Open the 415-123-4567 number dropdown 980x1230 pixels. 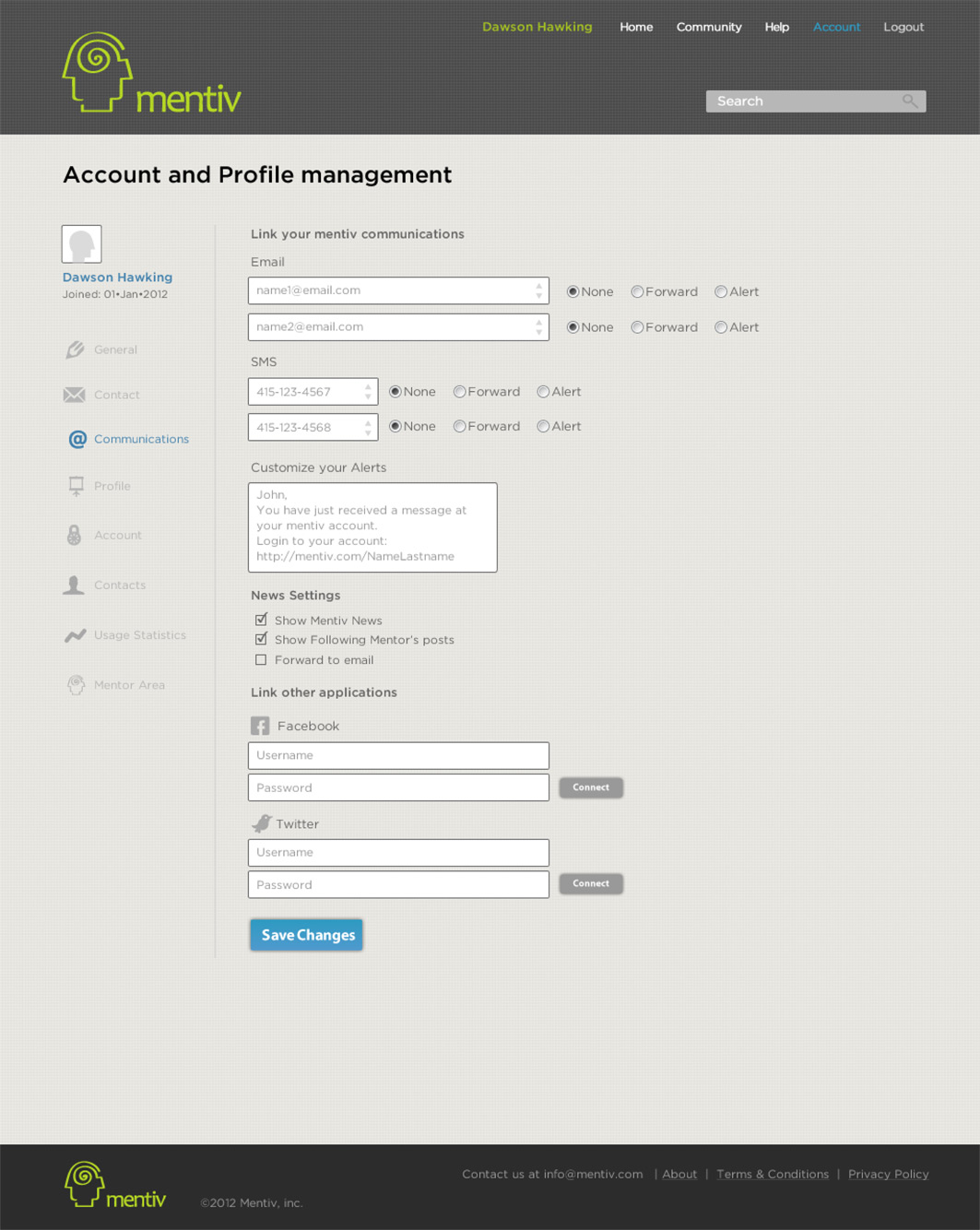pyautogui.click(x=368, y=392)
